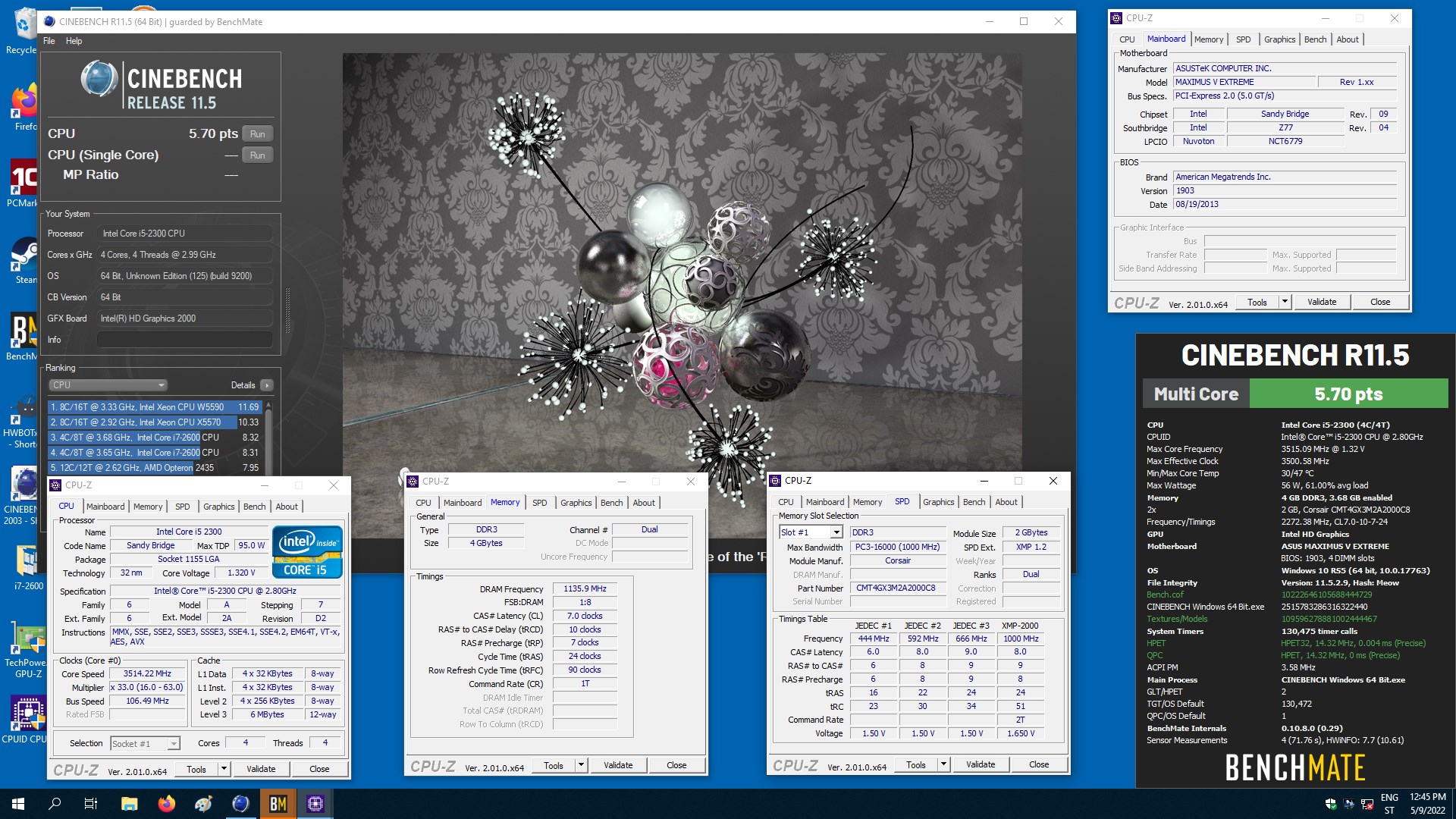
Task: Switch to Cinebench taskbar icon
Action: [240, 804]
